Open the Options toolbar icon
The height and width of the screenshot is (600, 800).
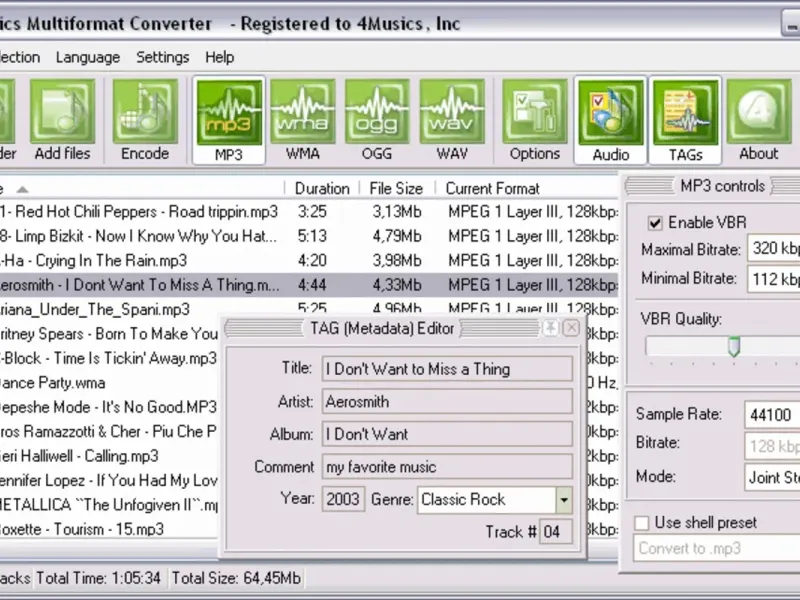coord(535,120)
